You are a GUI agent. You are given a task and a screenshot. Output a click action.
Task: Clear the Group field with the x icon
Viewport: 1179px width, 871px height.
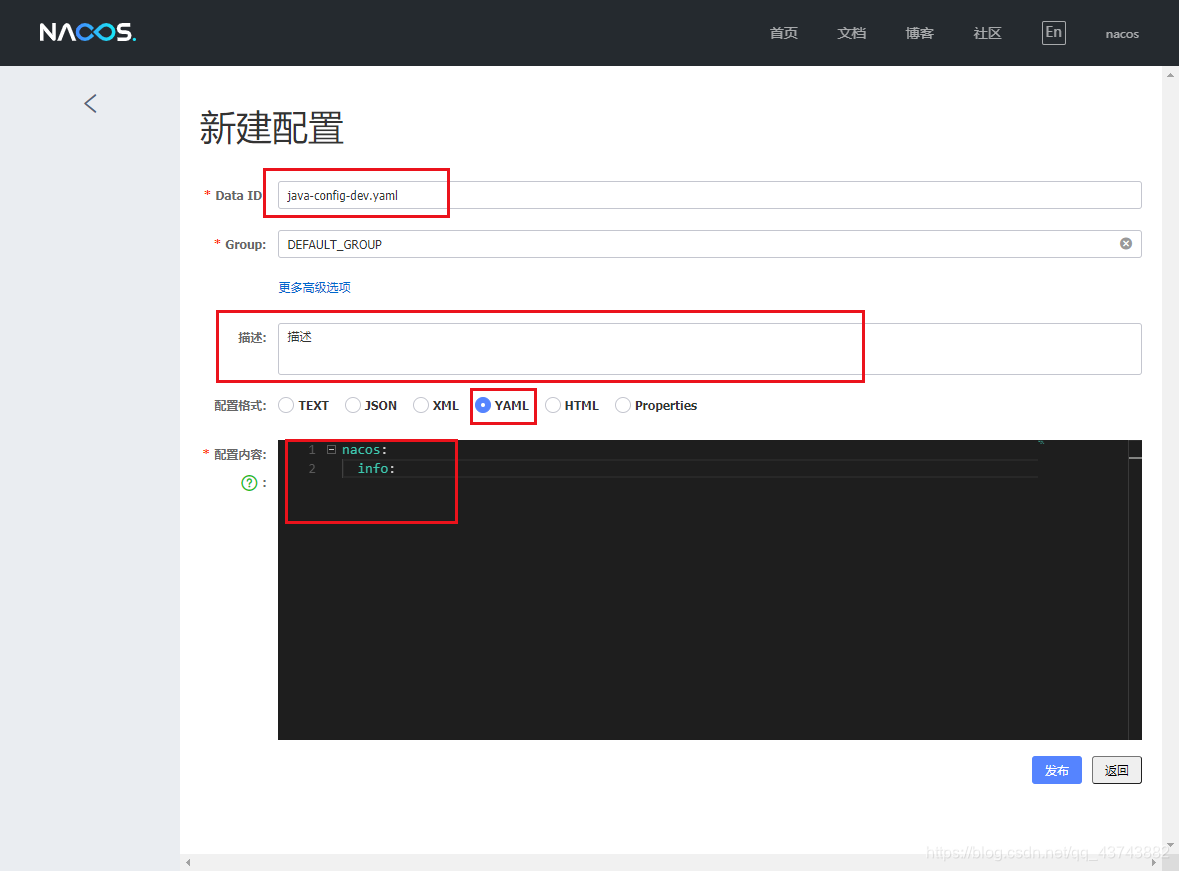click(x=1126, y=244)
